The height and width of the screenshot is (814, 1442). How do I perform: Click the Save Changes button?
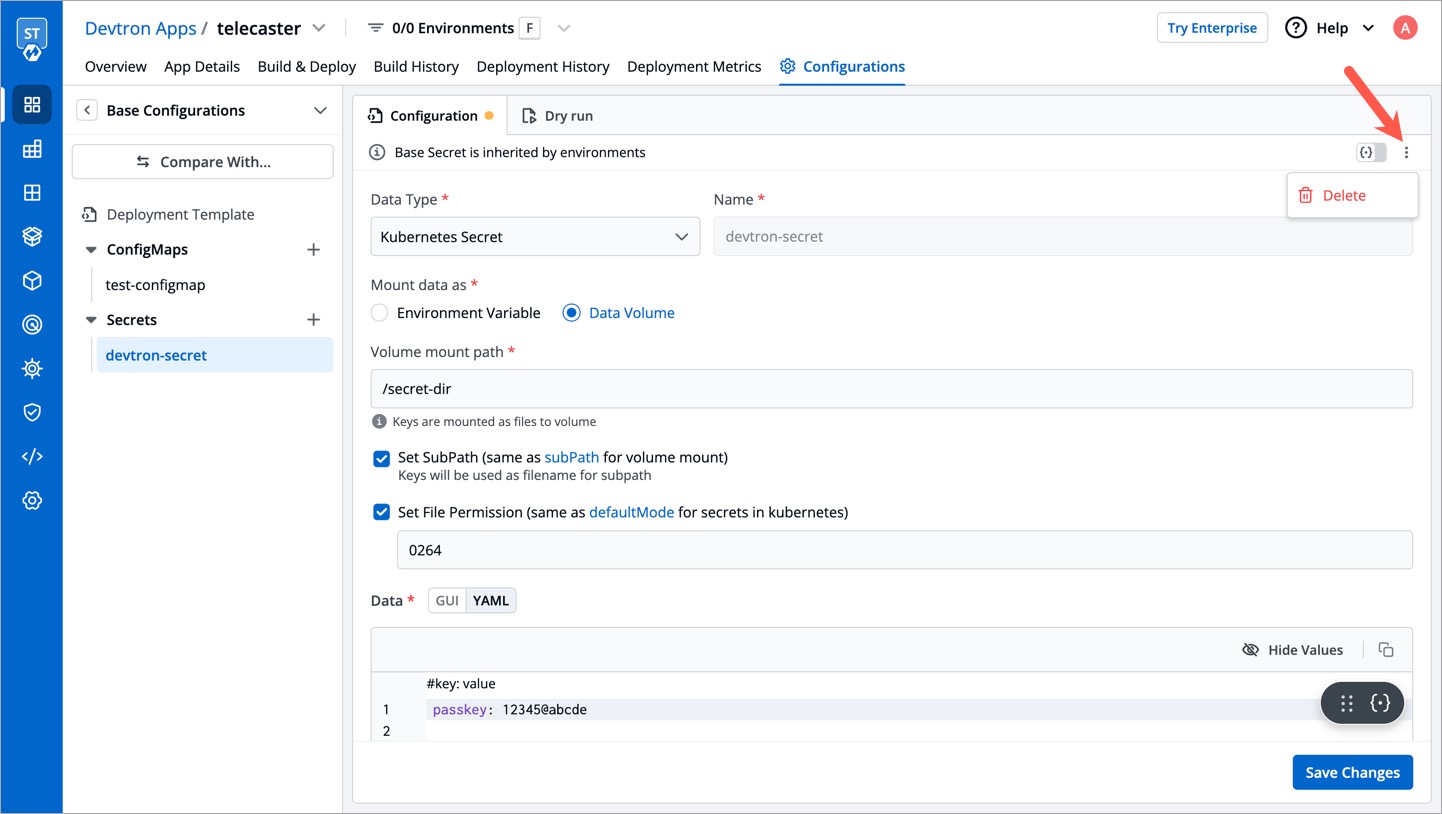click(x=1352, y=772)
